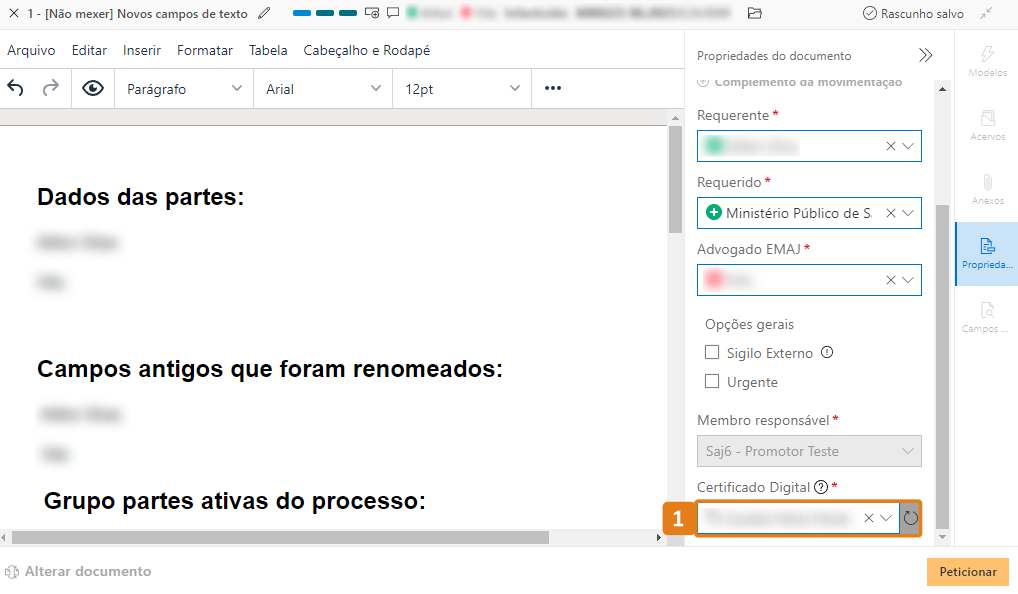Image resolution: width=1018 pixels, height=594 pixels.
Task: Open the Parágrafo style dropdown
Action: click(x=184, y=89)
